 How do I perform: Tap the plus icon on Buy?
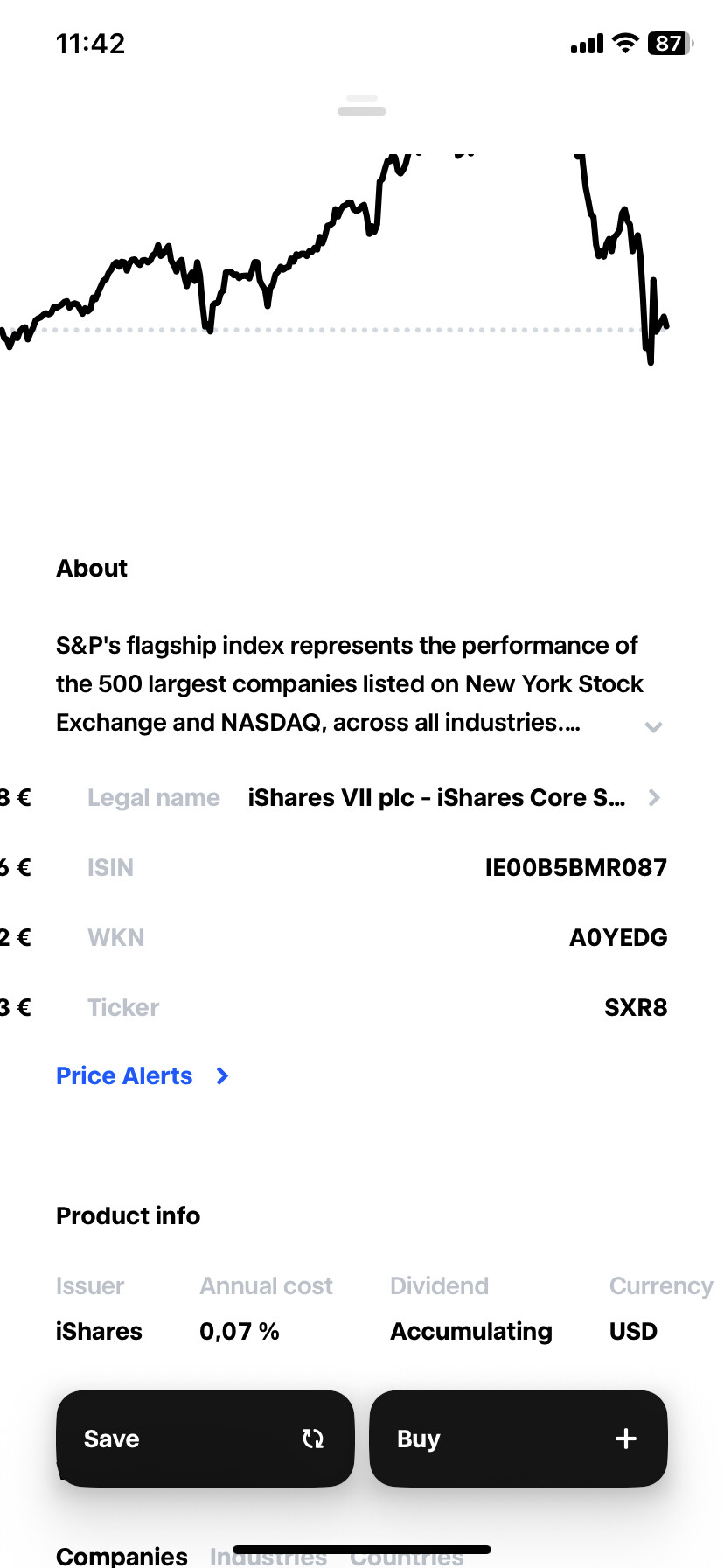pos(626,1438)
